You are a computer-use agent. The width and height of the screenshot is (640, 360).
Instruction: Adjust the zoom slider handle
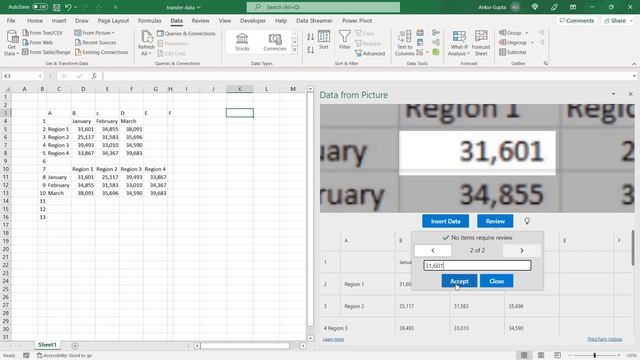point(594,355)
